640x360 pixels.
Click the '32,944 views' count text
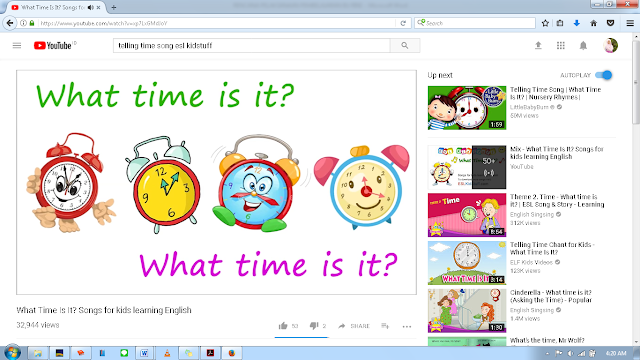(38, 325)
